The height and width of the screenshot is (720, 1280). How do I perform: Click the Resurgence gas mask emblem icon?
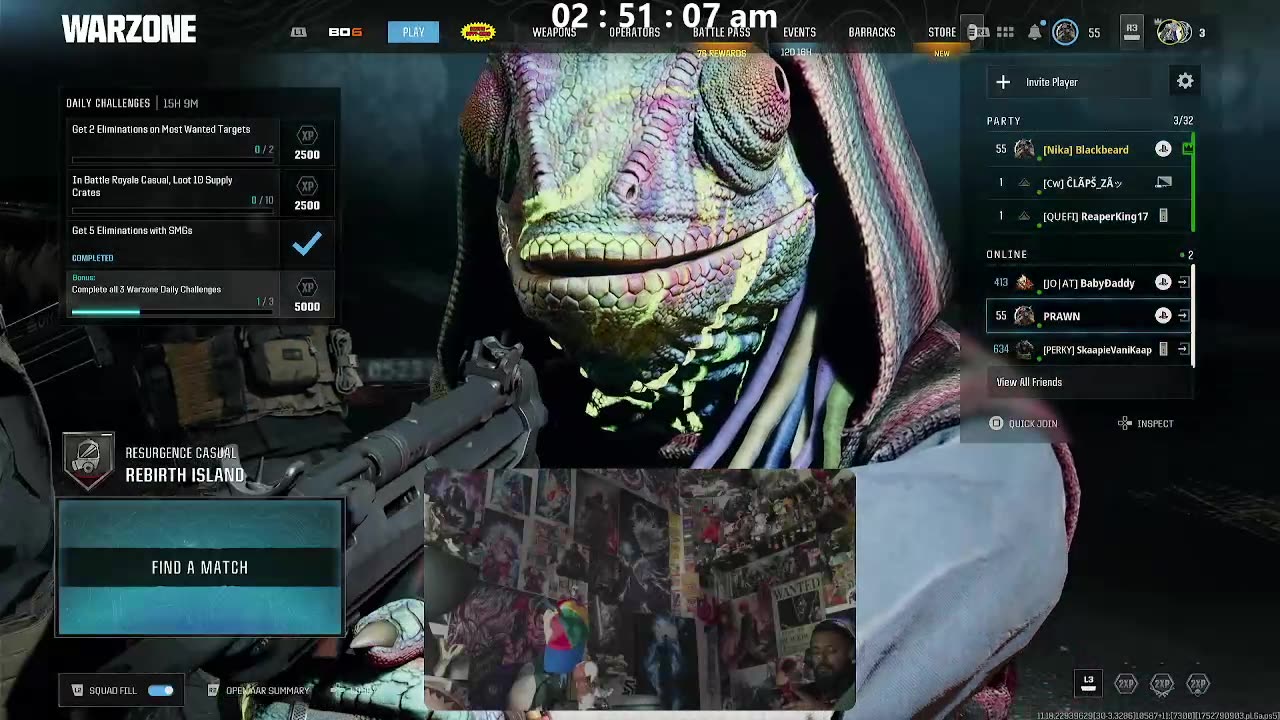(88, 462)
